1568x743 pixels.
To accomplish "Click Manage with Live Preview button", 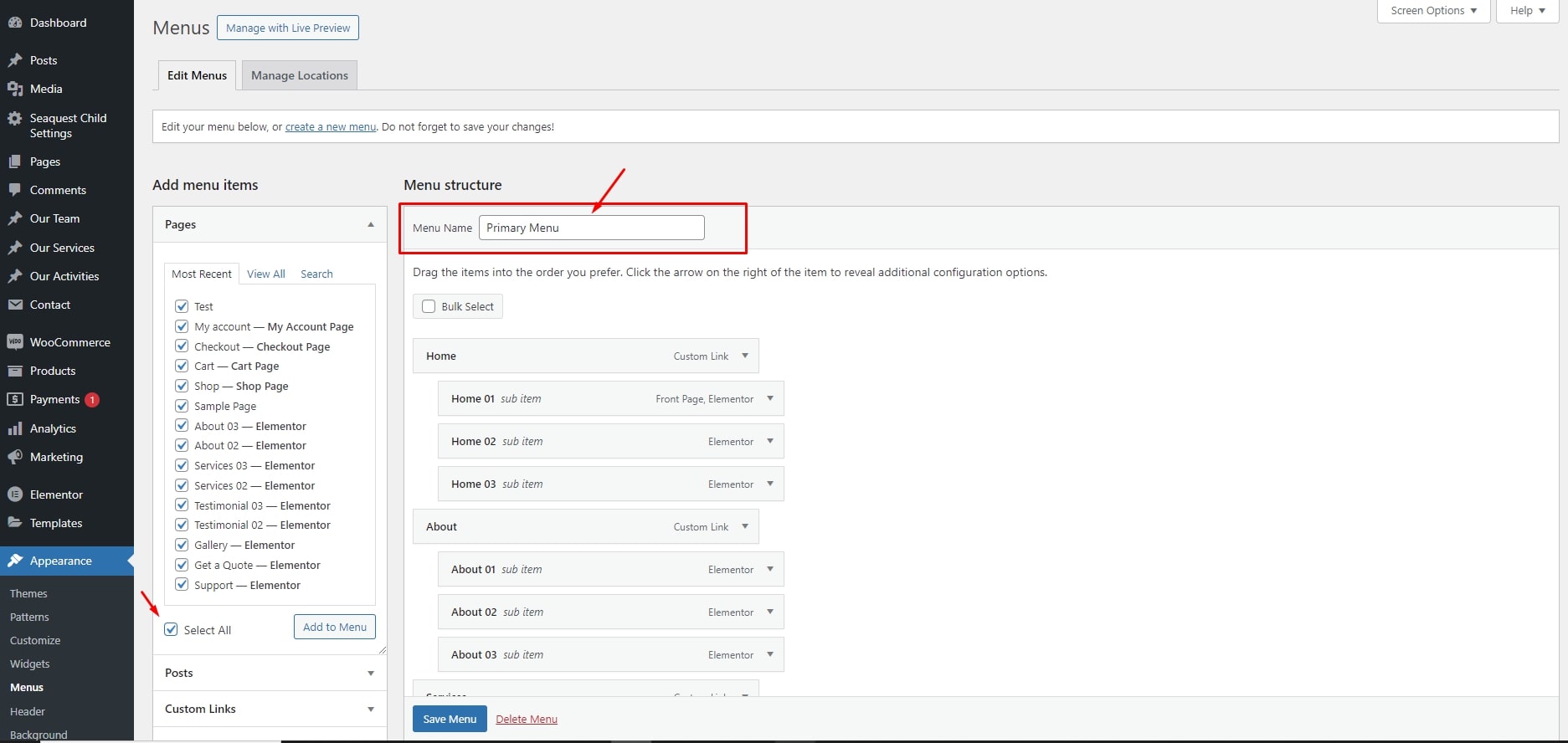I will pyautogui.click(x=288, y=28).
